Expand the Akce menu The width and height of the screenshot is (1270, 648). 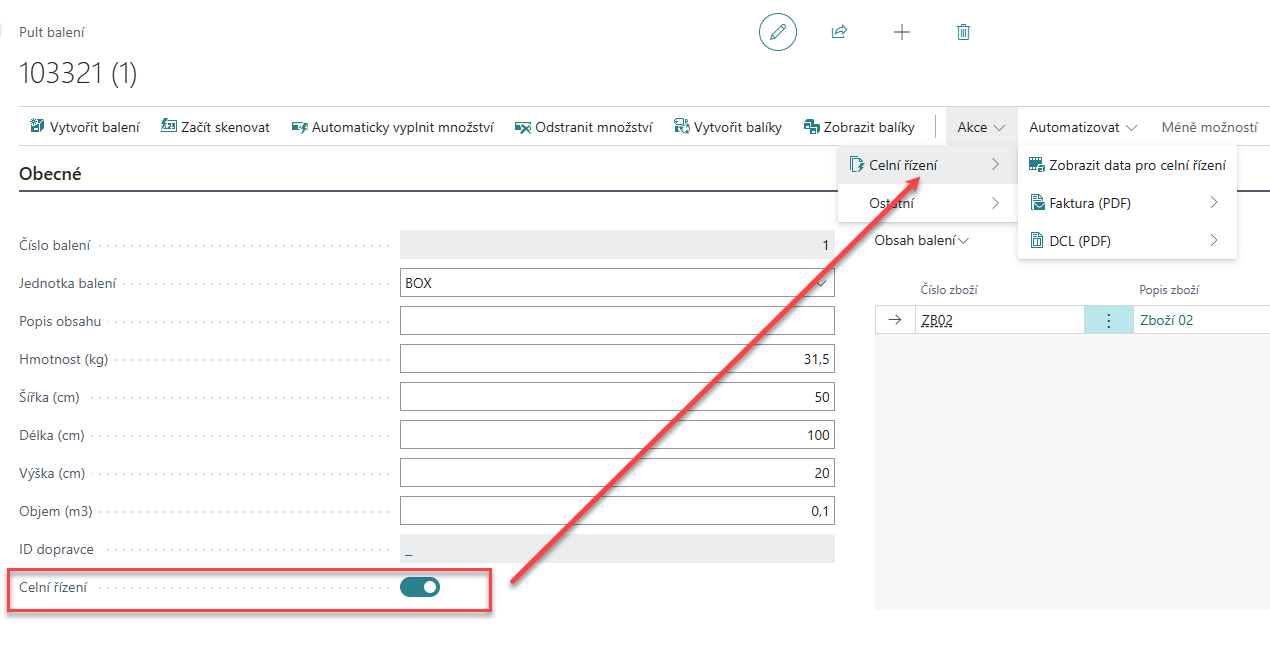pyautogui.click(x=980, y=127)
